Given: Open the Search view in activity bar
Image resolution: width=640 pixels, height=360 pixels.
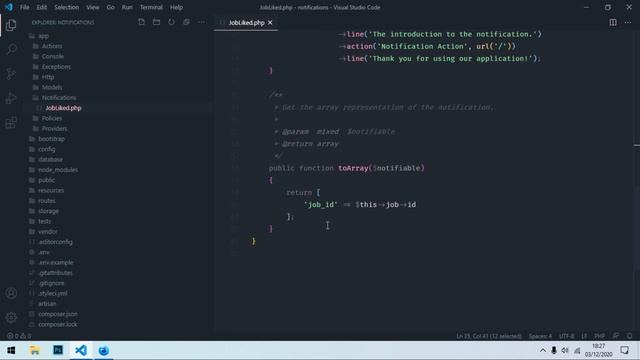Looking at the screenshot, I should (x=11, y=49).
